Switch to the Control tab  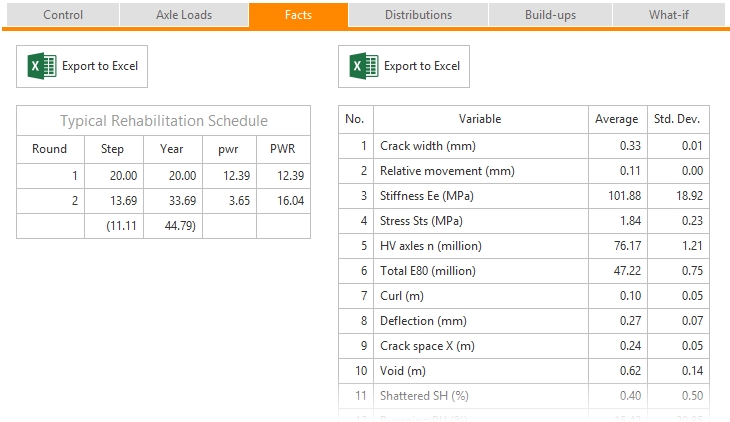click(x=63, y=15)
